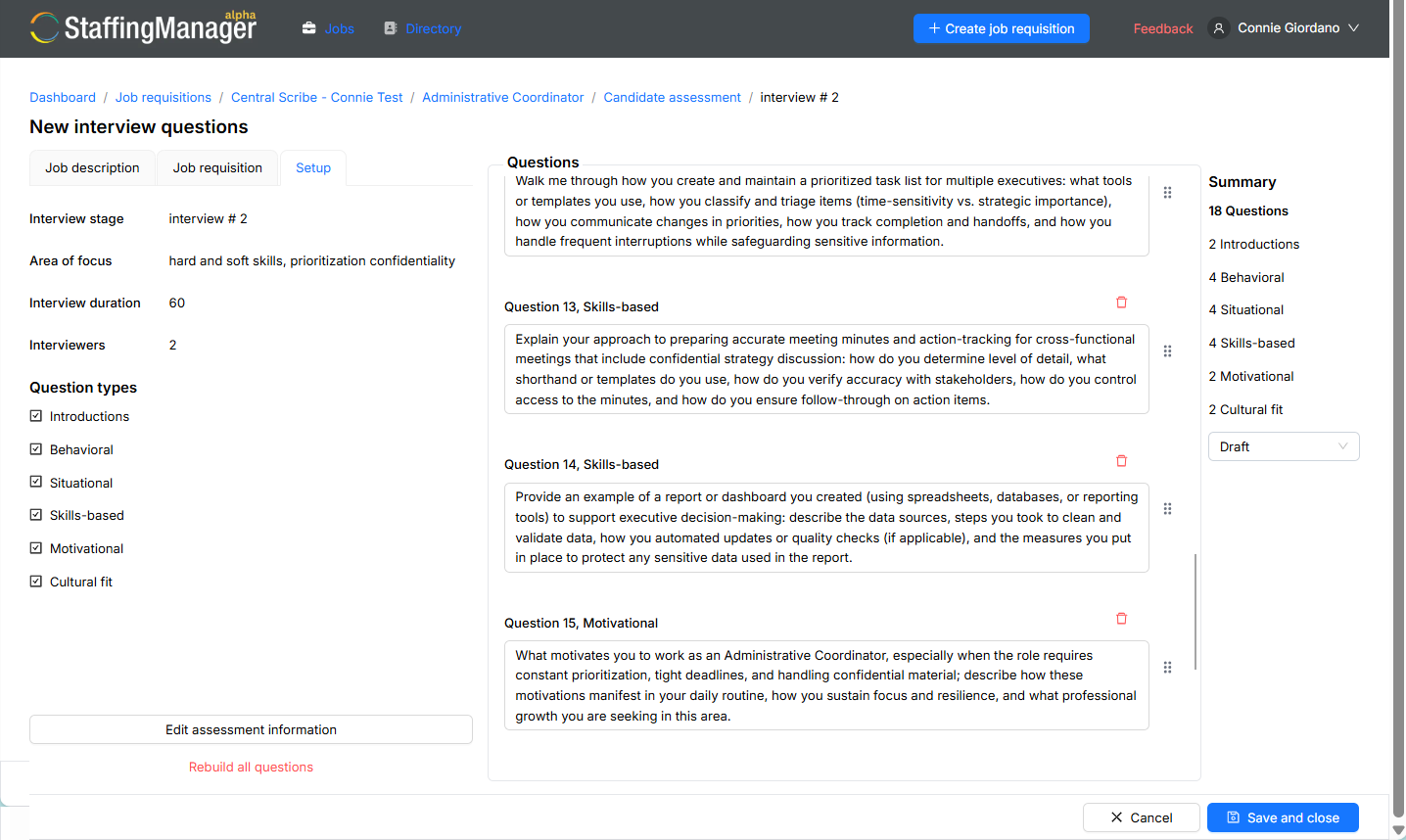Open Job requisitions breadcrumb
Screen dimensions: 1406x840
pos(164,97)
